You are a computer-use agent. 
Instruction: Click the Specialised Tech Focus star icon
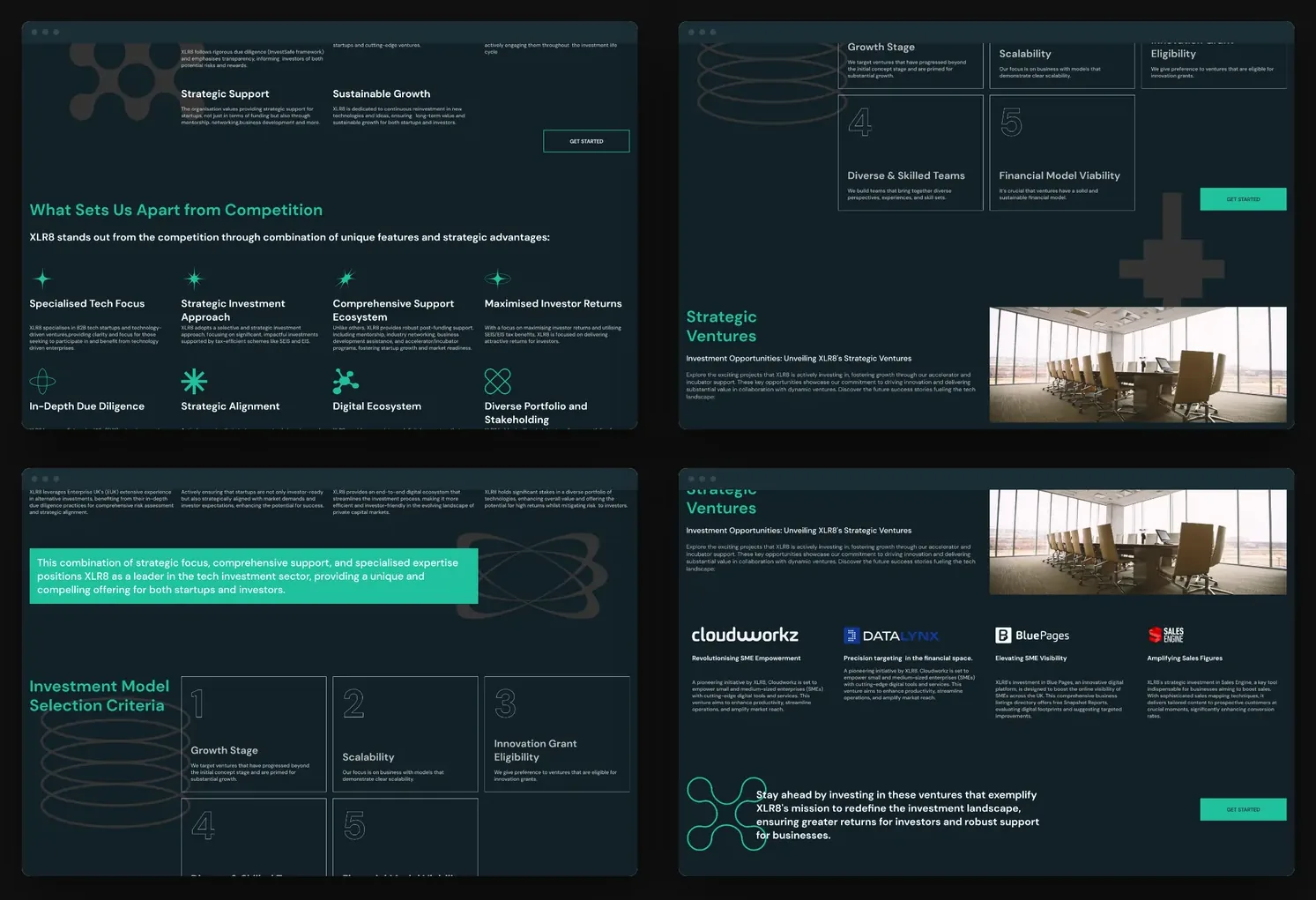click(42, 279)
